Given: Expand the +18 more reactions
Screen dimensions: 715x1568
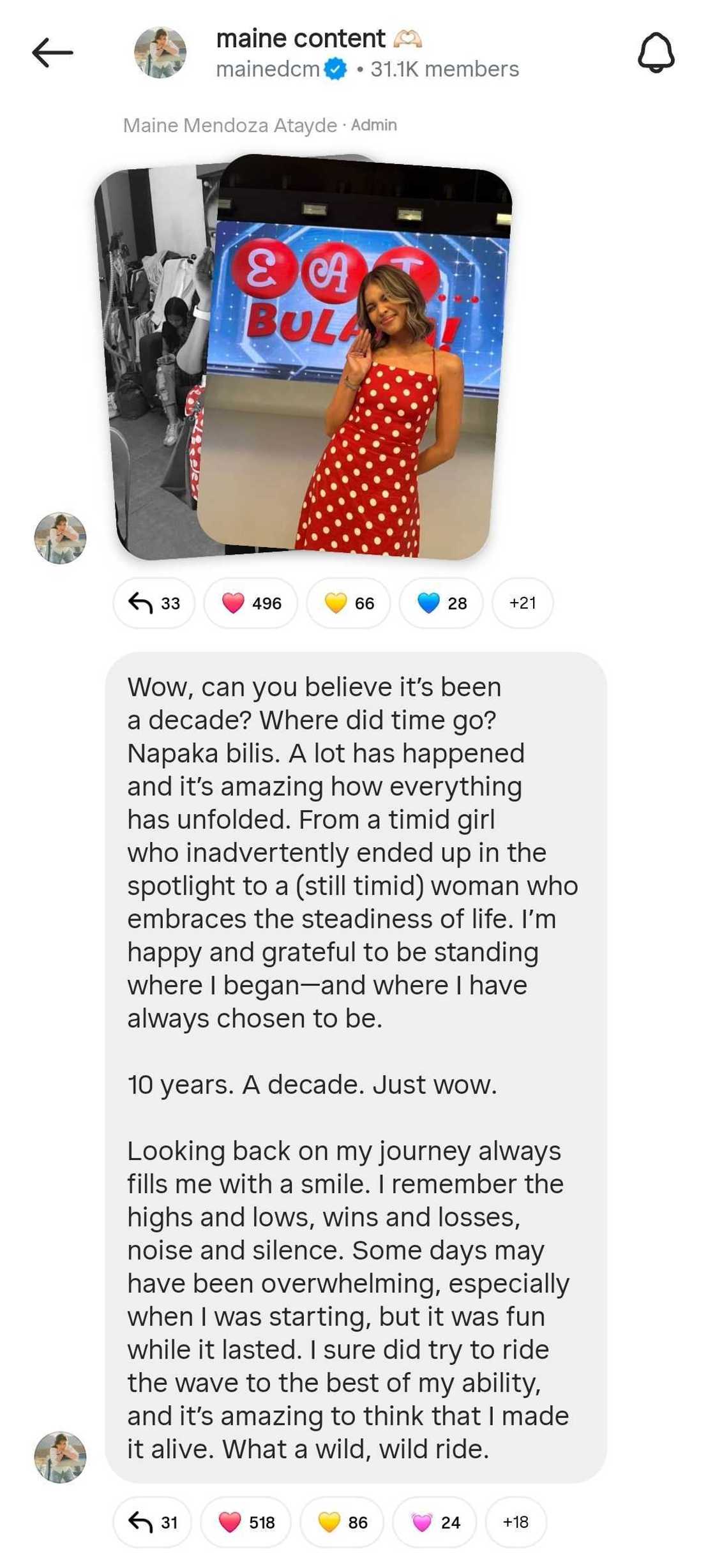Looking at the screenshot, I should click(x=516, y=1523).
